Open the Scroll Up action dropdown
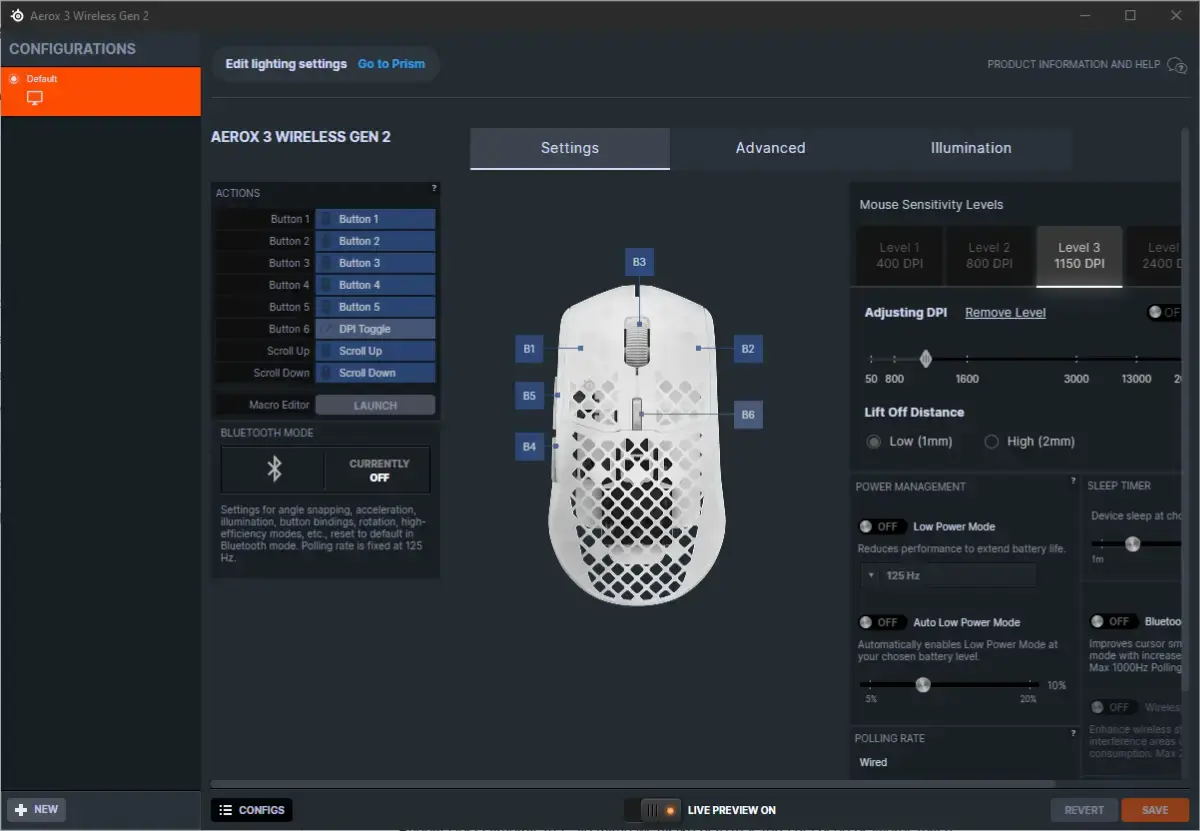 [x=375, y=351]
